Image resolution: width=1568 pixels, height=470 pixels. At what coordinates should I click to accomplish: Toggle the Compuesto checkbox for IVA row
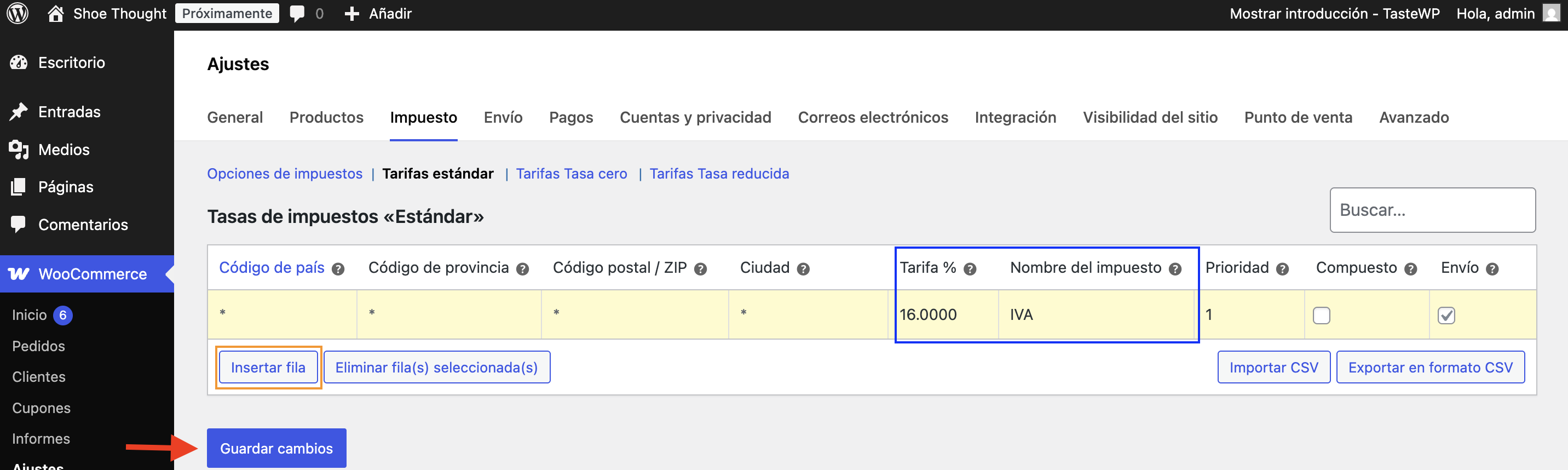pyautogui.click(x=1322, y=316)
